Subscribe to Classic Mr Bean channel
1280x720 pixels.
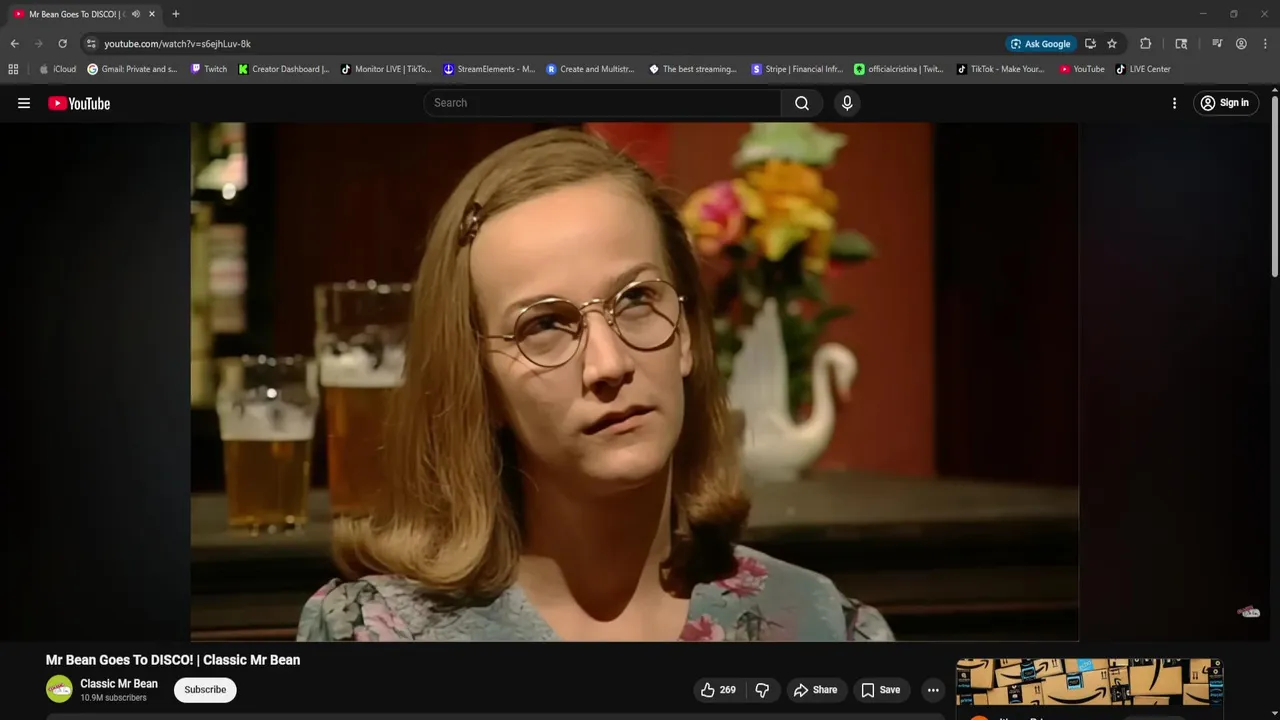[x=205, y=690]
